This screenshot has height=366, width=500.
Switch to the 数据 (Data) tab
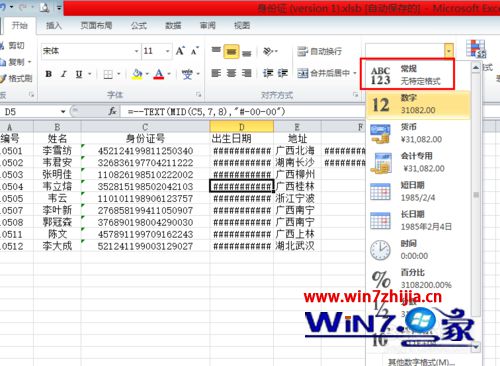(x=173, y=26)
